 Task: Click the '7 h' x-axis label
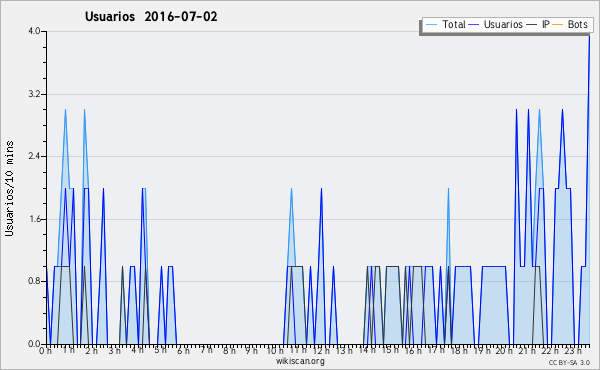click(206, 351)
